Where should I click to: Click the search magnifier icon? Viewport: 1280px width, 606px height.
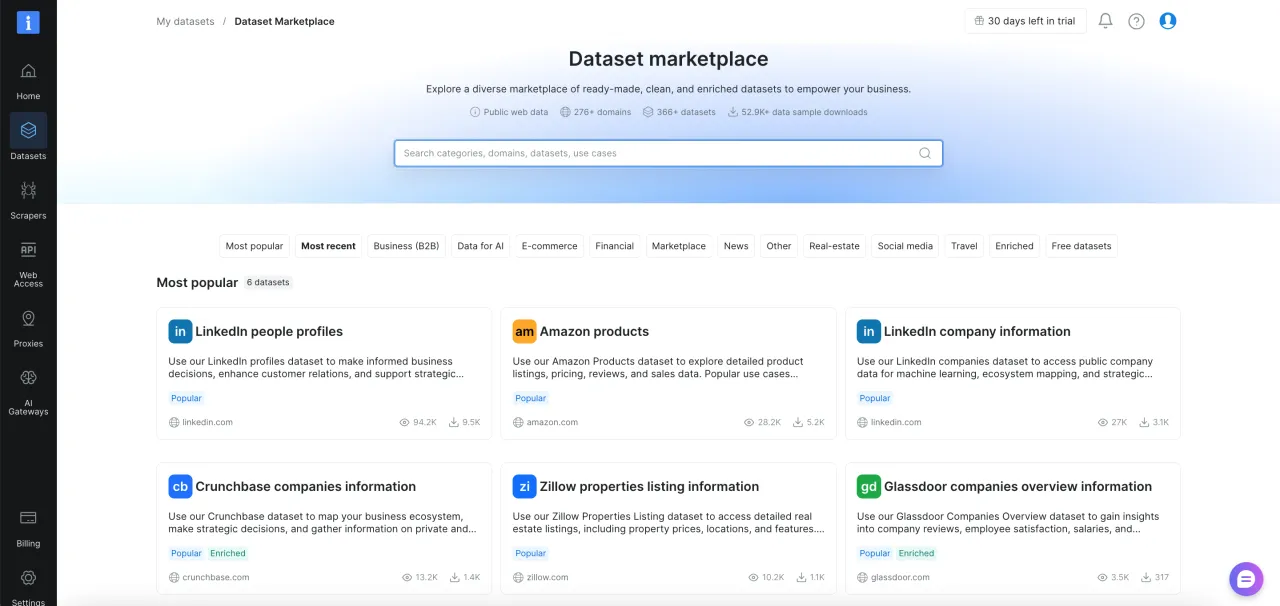[924, 153]
